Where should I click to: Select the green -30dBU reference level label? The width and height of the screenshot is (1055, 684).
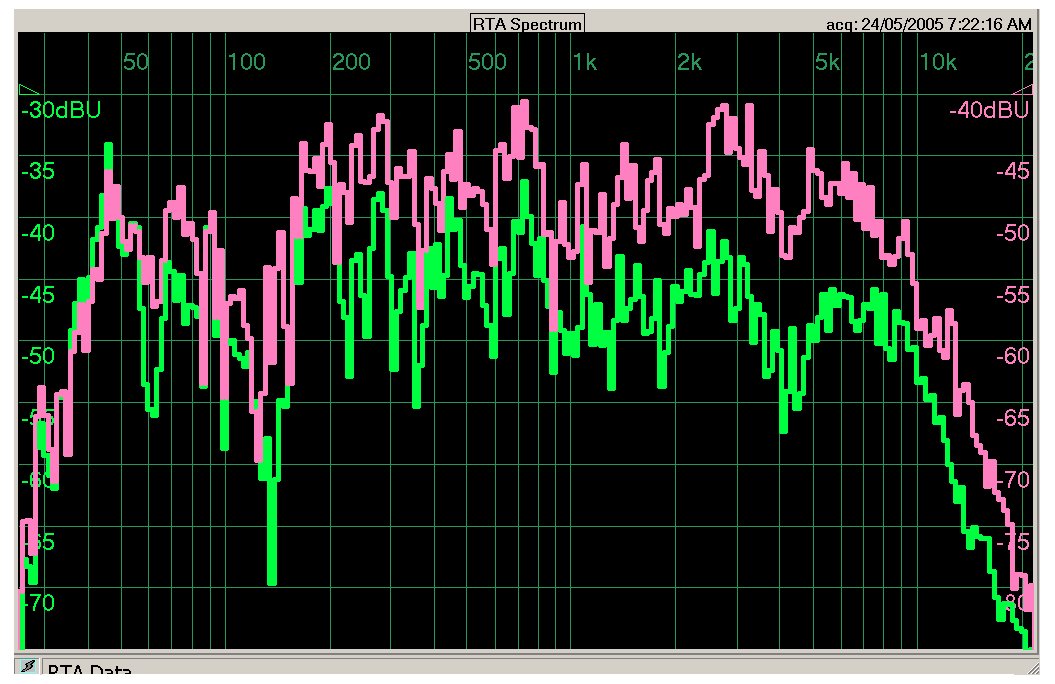pyautogui.click(x=61, y=111)
